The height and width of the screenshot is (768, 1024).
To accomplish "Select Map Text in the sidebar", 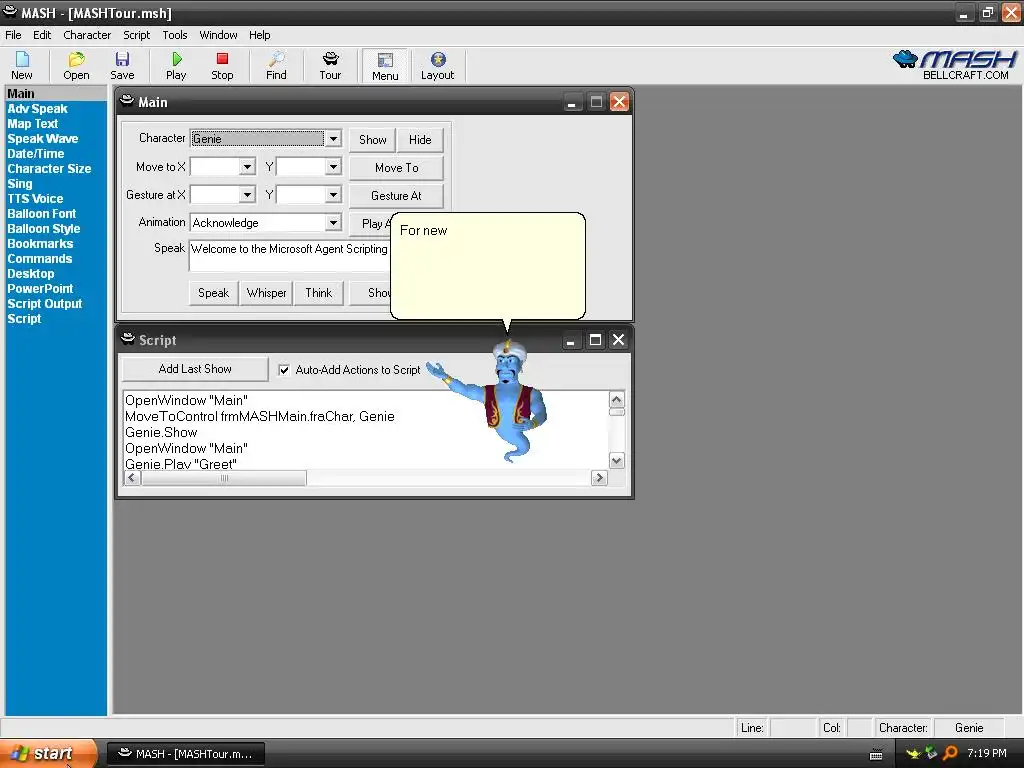I will point(33,124).
